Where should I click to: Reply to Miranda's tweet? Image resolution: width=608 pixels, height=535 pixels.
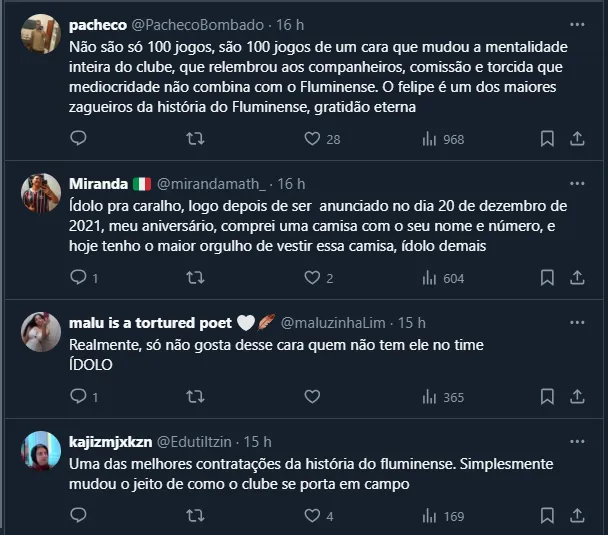click(79, 277)
